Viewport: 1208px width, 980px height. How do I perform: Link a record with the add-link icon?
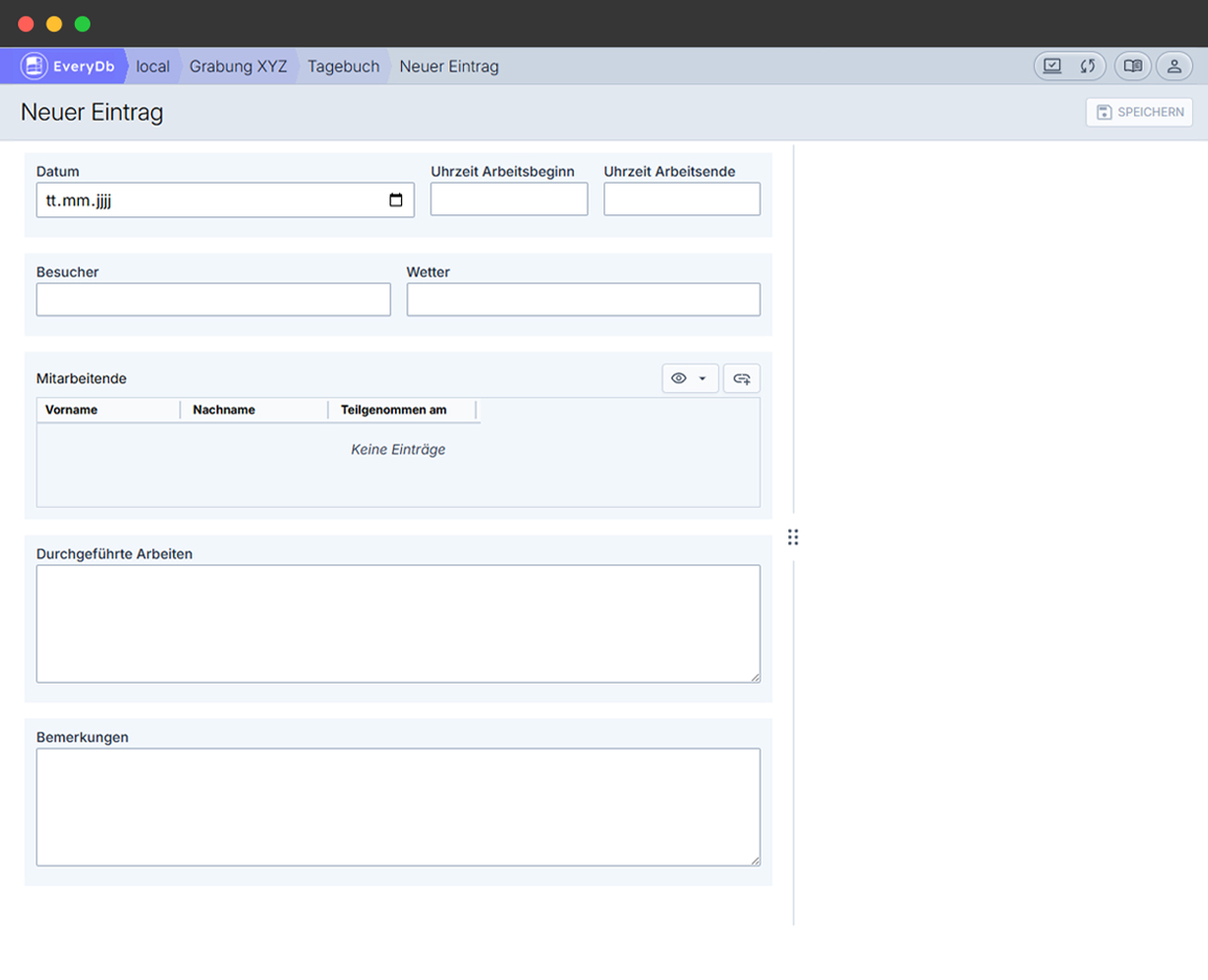[742, 377]
